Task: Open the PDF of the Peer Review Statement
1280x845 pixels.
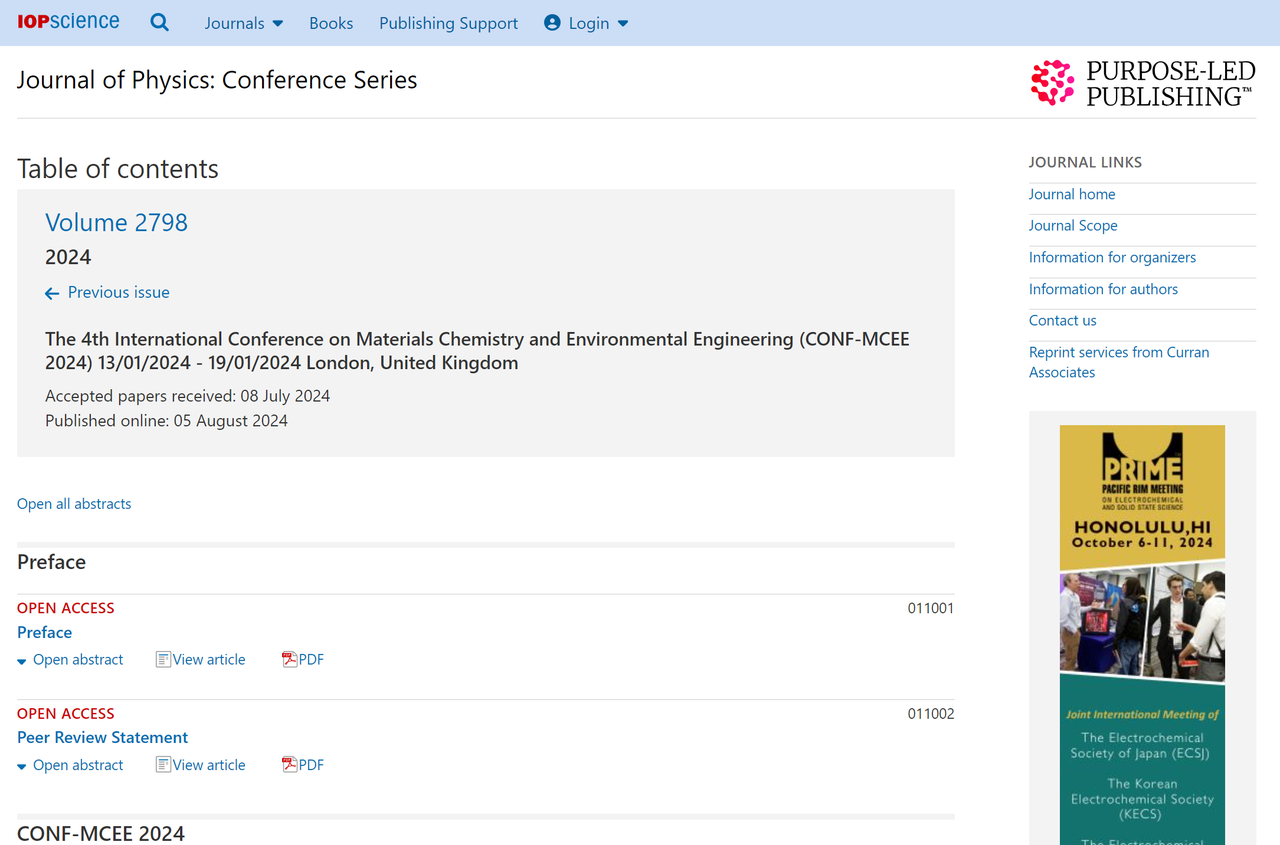Action: (x=302, y=764)
